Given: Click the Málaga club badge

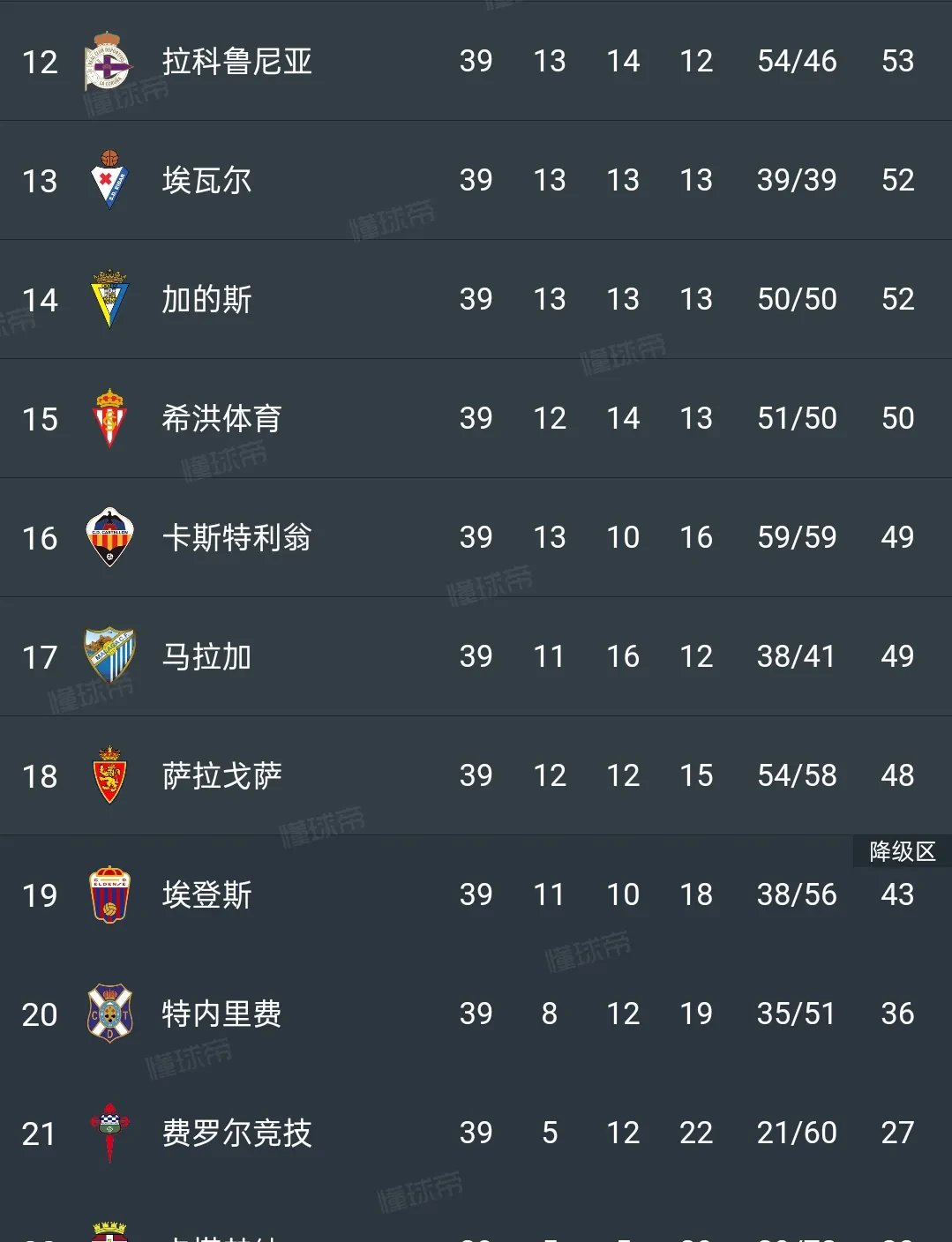Looking at the screenshot, I should (109, 655).
